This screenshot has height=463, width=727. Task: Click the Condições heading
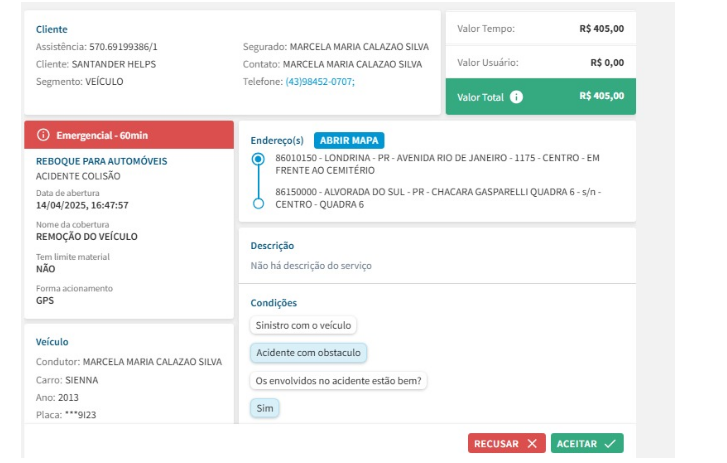pos(274,303)
